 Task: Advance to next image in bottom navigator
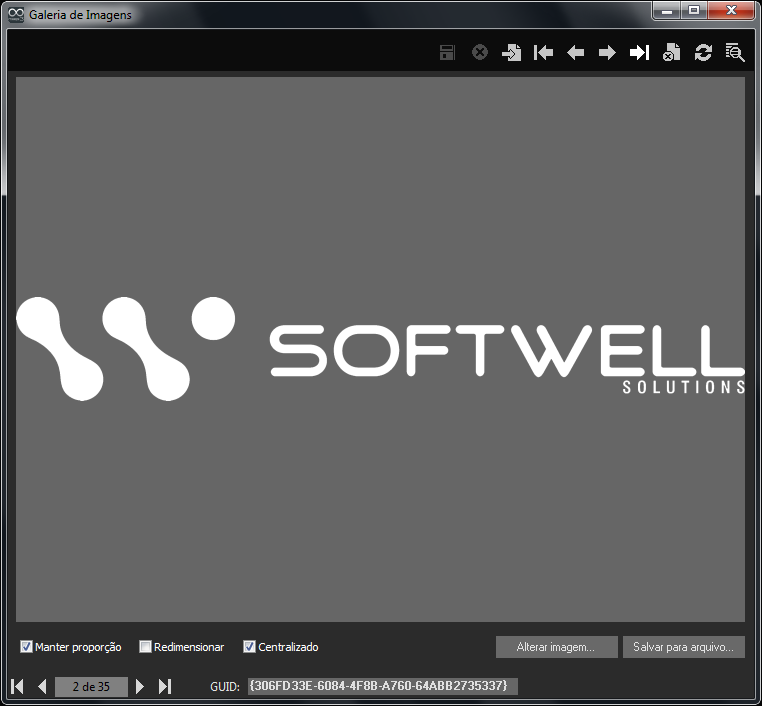click(x=140, y=686)
